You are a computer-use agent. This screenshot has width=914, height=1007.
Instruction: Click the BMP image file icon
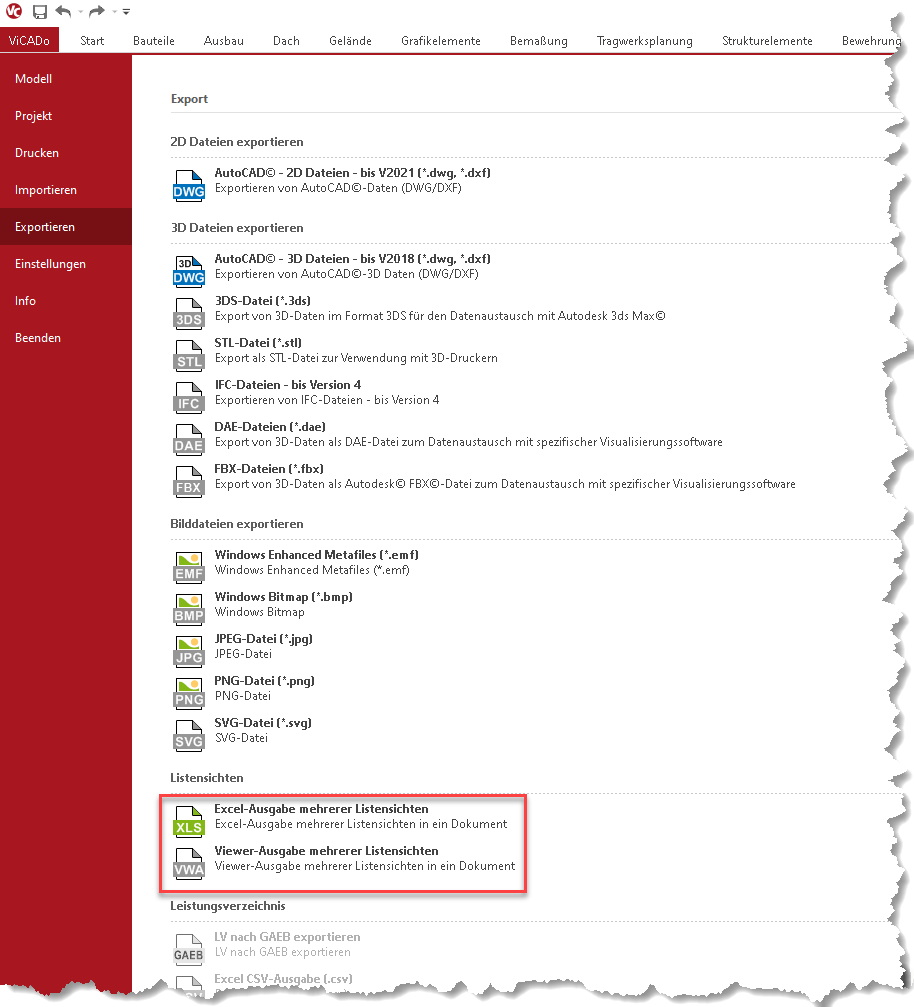[188, 609]
